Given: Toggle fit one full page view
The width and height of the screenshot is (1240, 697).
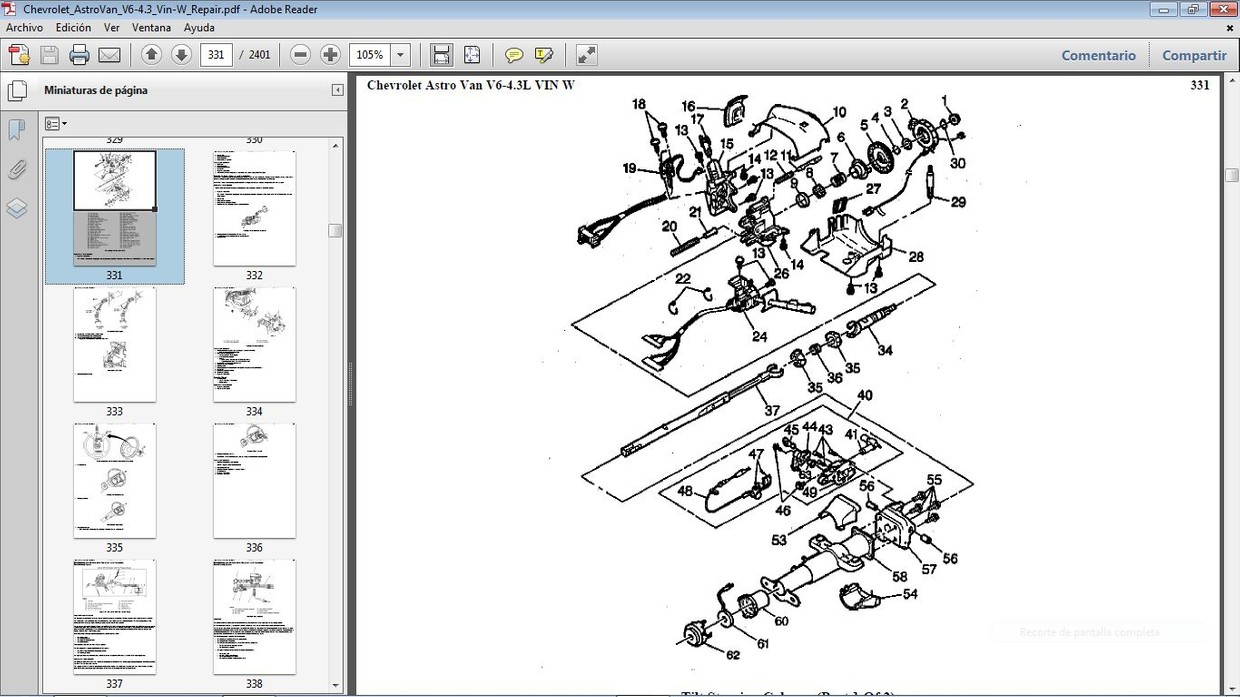Looking at the screenshot, I should [472, 55].
